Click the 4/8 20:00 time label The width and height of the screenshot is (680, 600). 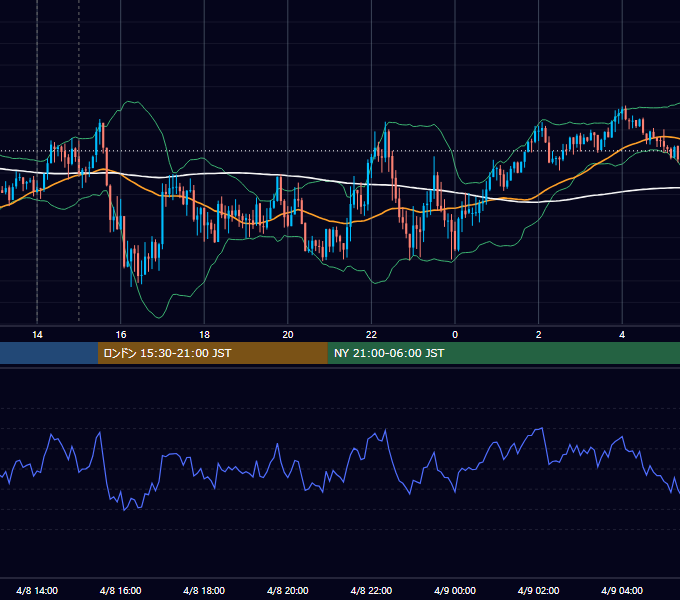tap(288, 590)
